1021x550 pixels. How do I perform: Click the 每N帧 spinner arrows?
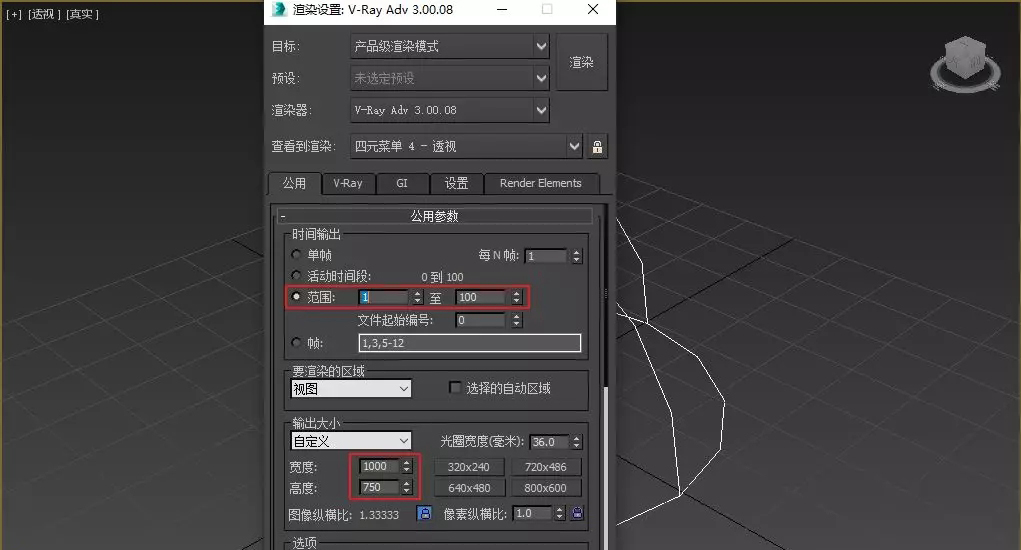tap(576, 256)
